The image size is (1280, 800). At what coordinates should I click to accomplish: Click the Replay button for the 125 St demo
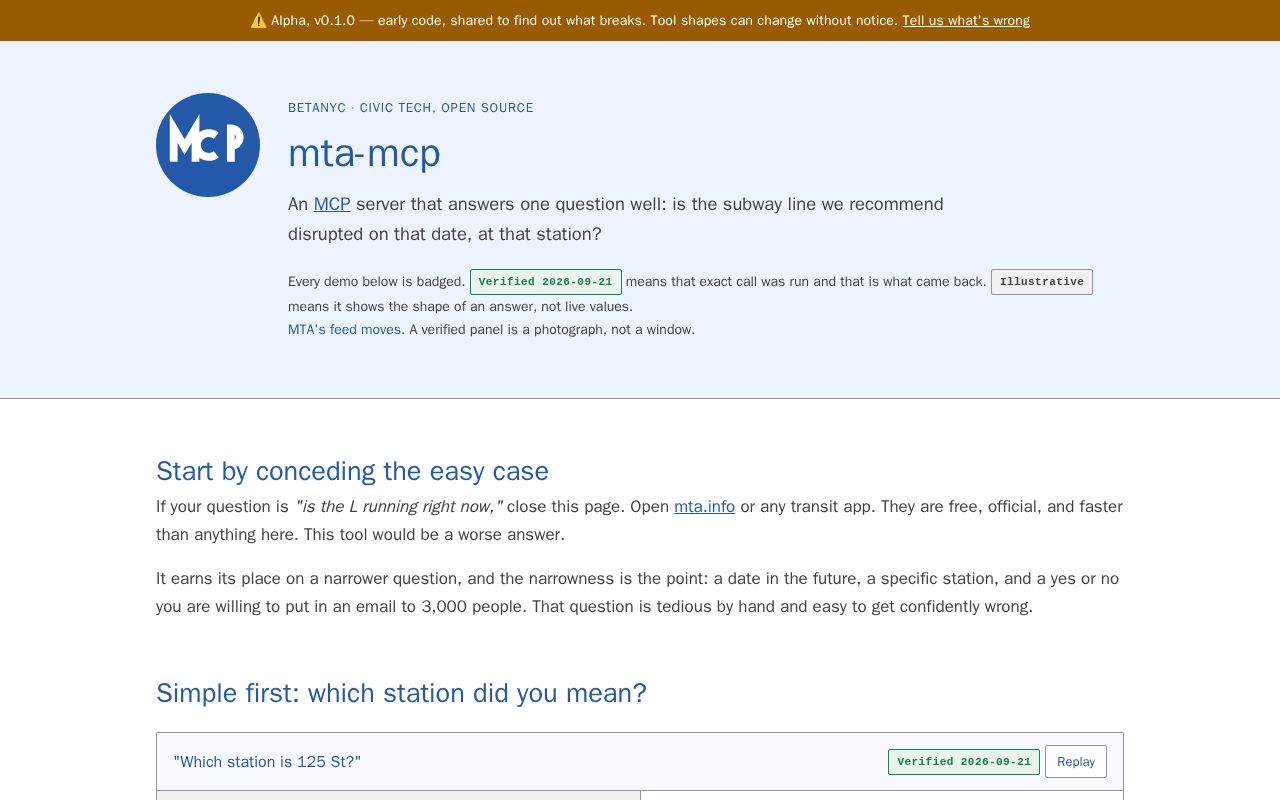(x=1076, y=761)
